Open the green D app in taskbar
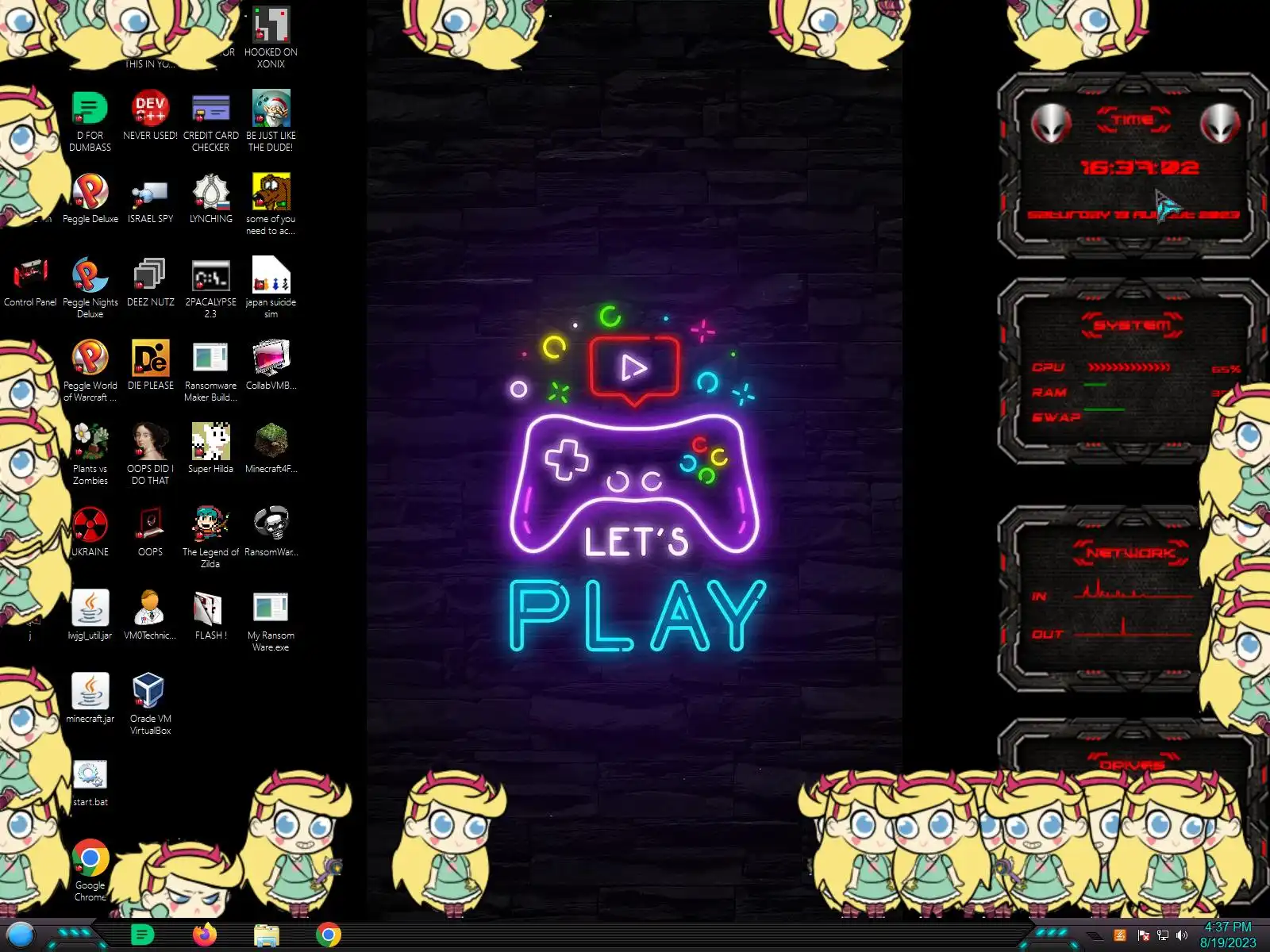 pyautogui.click(x=142, y=935)
